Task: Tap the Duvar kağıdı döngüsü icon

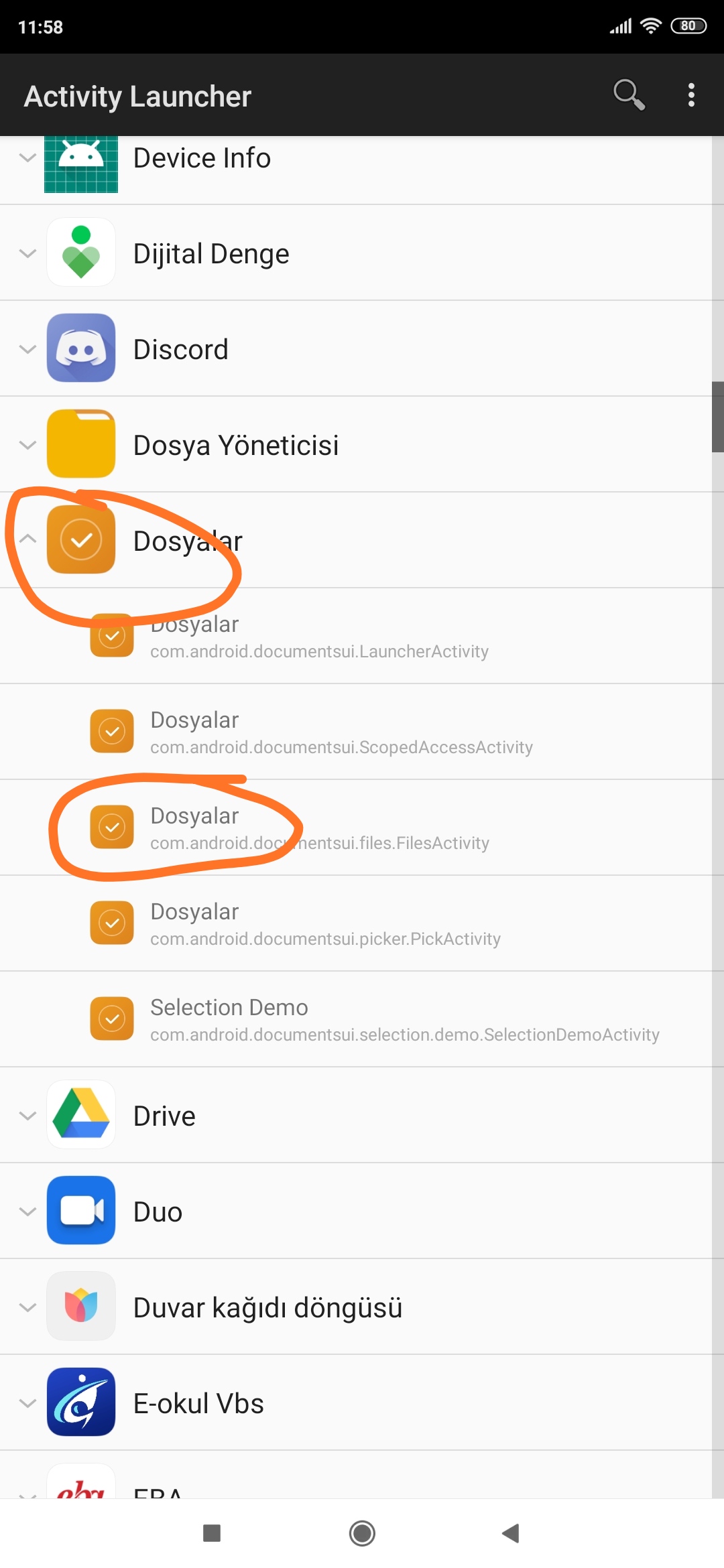Action: [x=81, y=1307]
